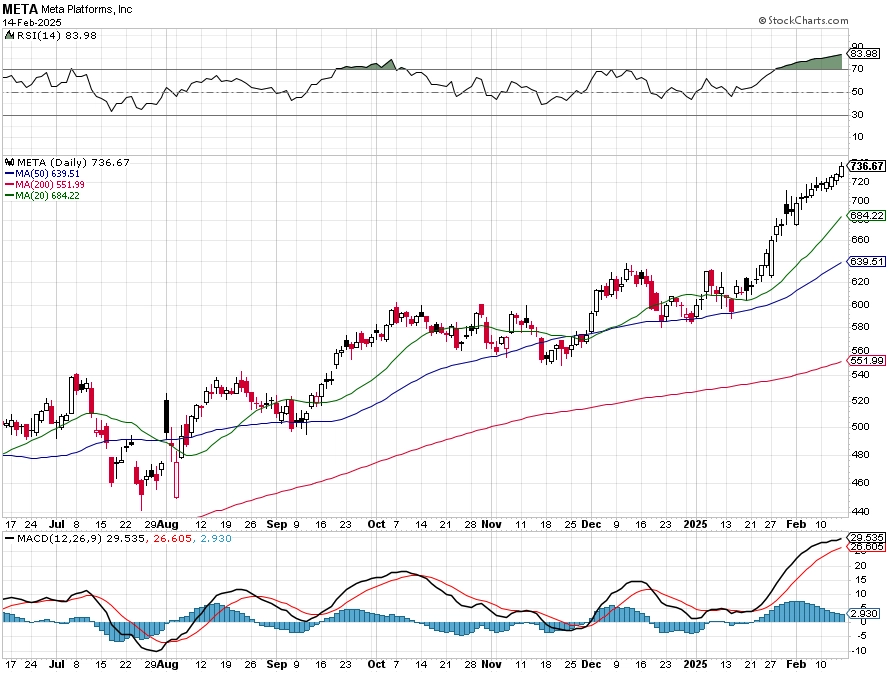
Task: Click the META ticker symbol title
Action: pos(20,9)
